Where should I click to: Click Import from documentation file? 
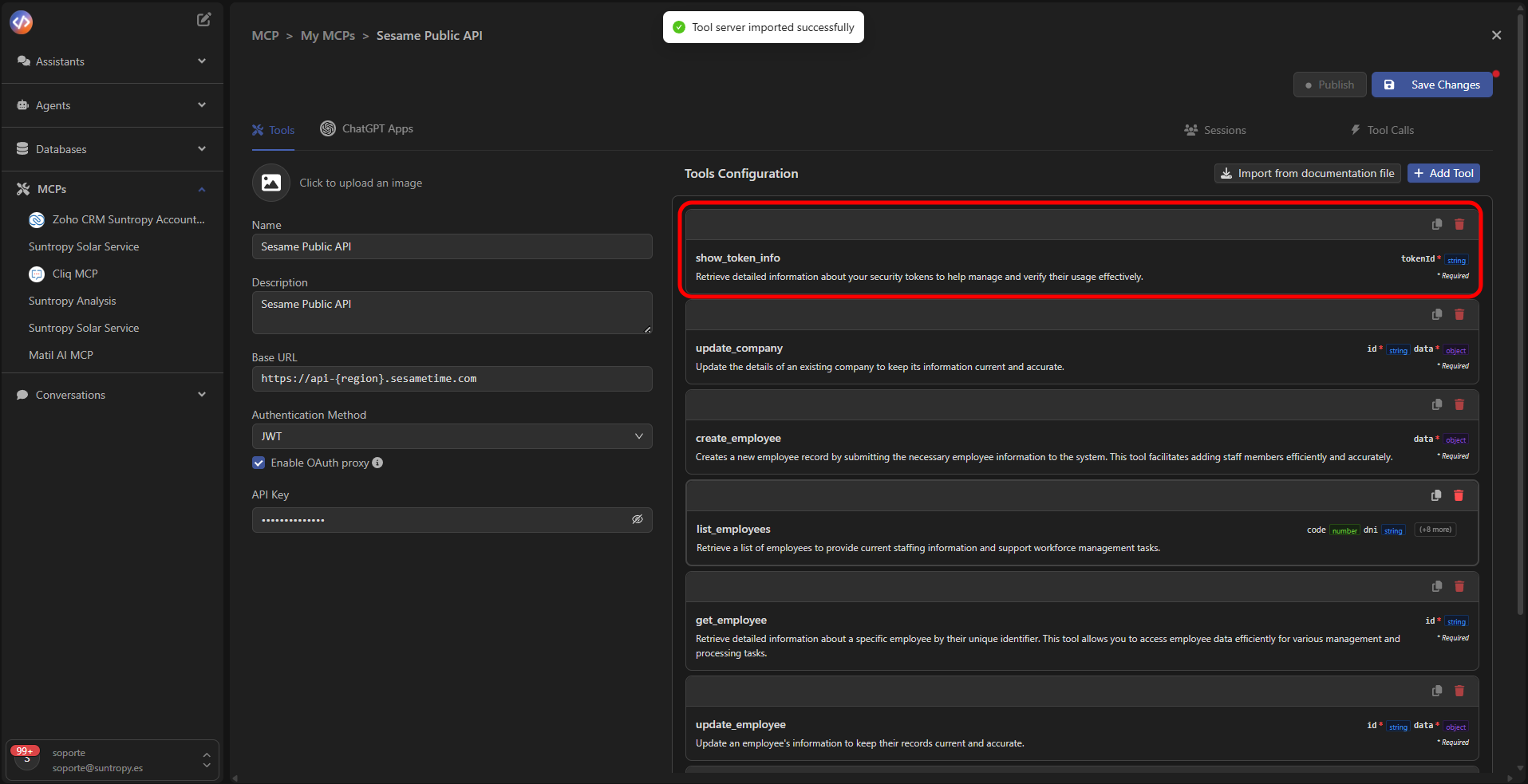[1306, 173]
